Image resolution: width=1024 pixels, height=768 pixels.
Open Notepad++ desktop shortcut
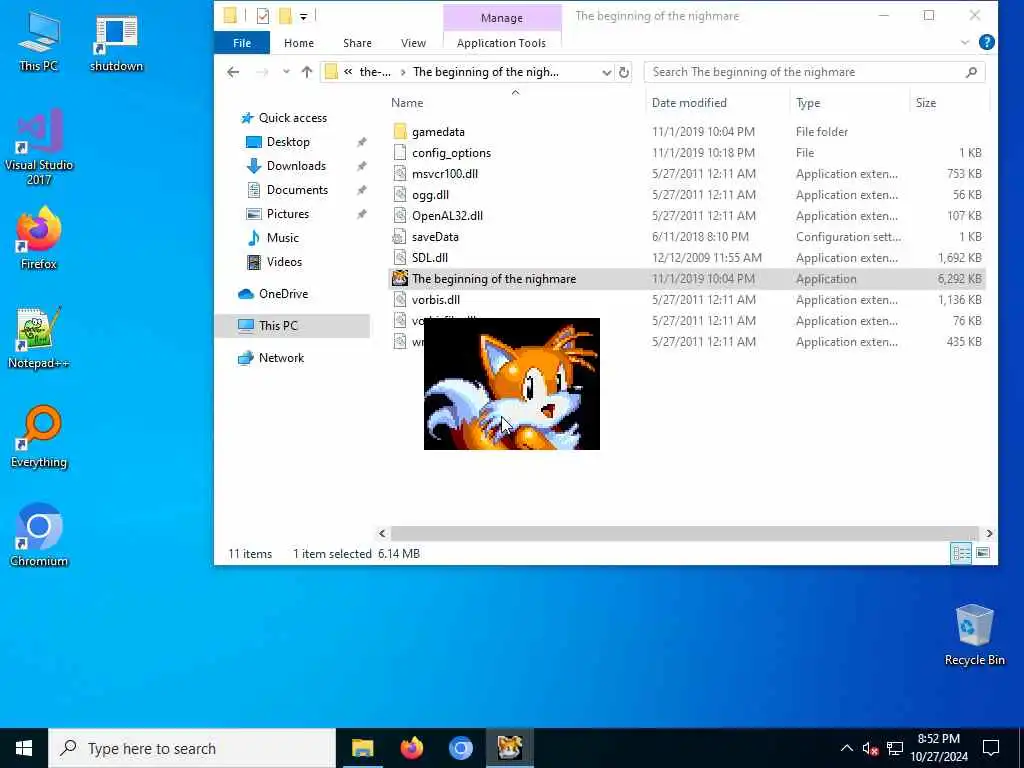[39, 338]
